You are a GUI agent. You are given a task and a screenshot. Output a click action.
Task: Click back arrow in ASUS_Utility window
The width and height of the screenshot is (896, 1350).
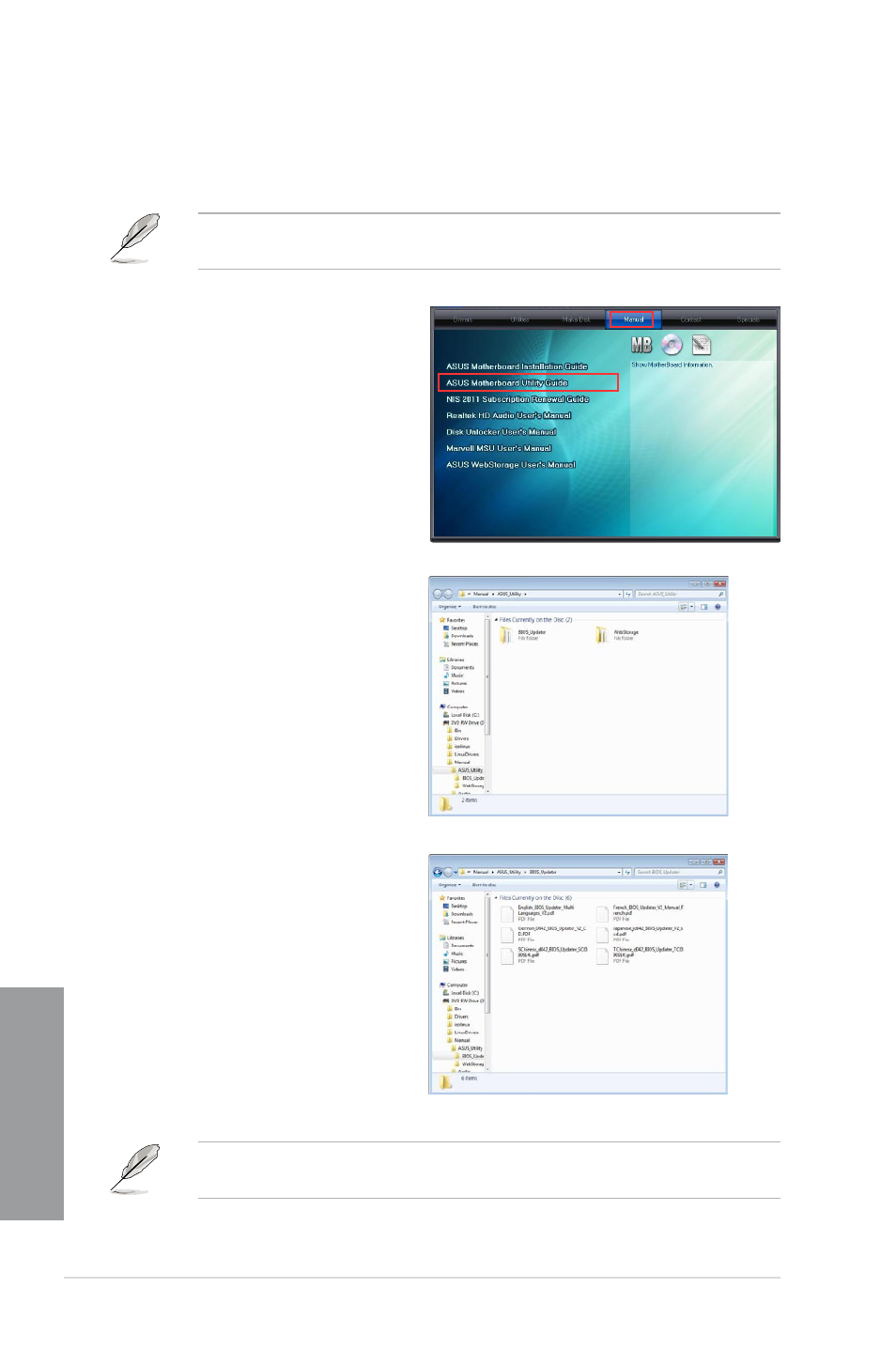438,594
